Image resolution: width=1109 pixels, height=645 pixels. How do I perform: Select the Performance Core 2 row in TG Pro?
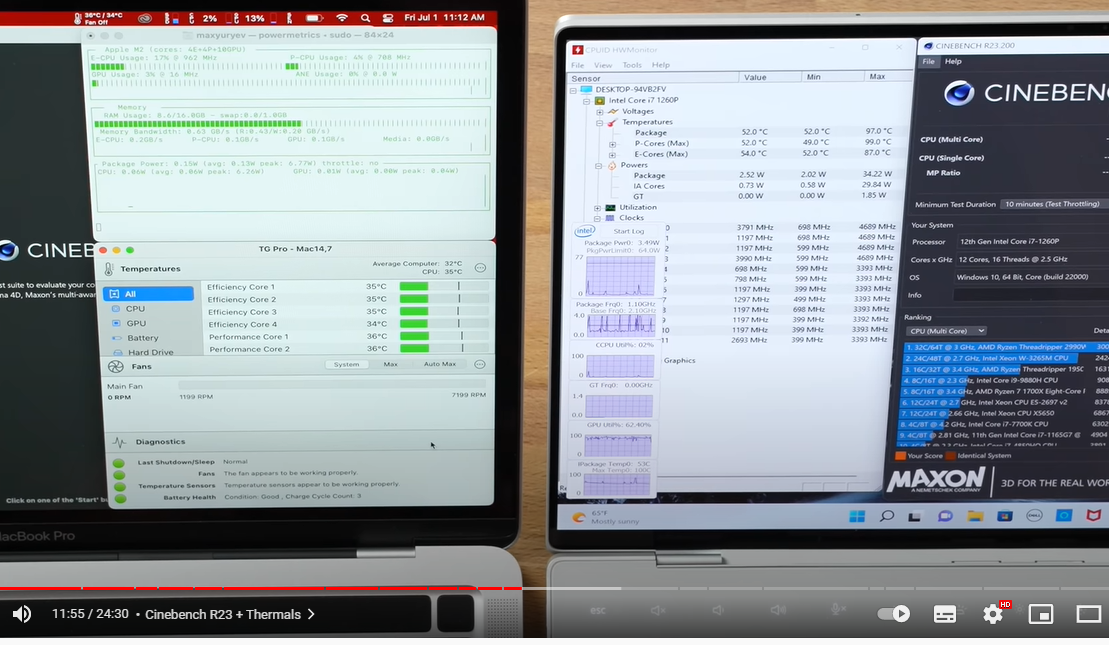(347, 349)
